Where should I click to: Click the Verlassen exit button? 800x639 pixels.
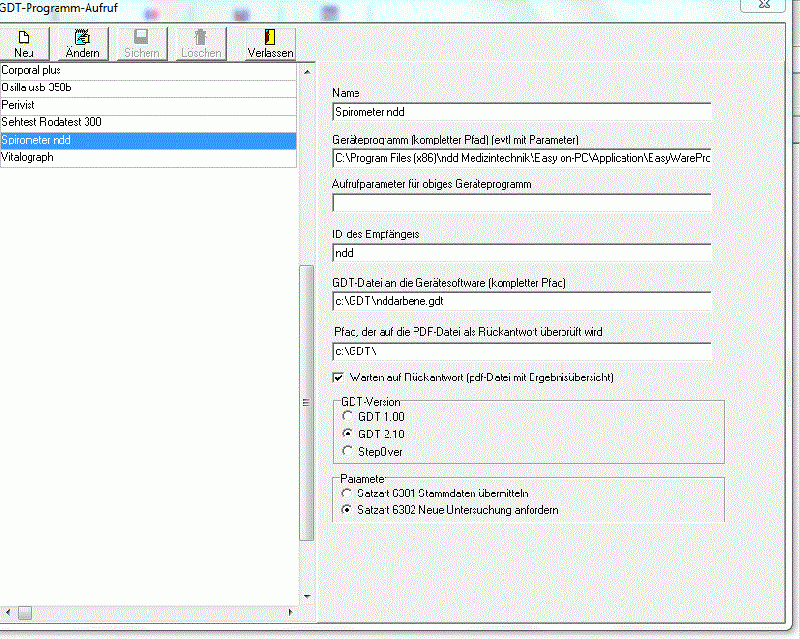270,44
